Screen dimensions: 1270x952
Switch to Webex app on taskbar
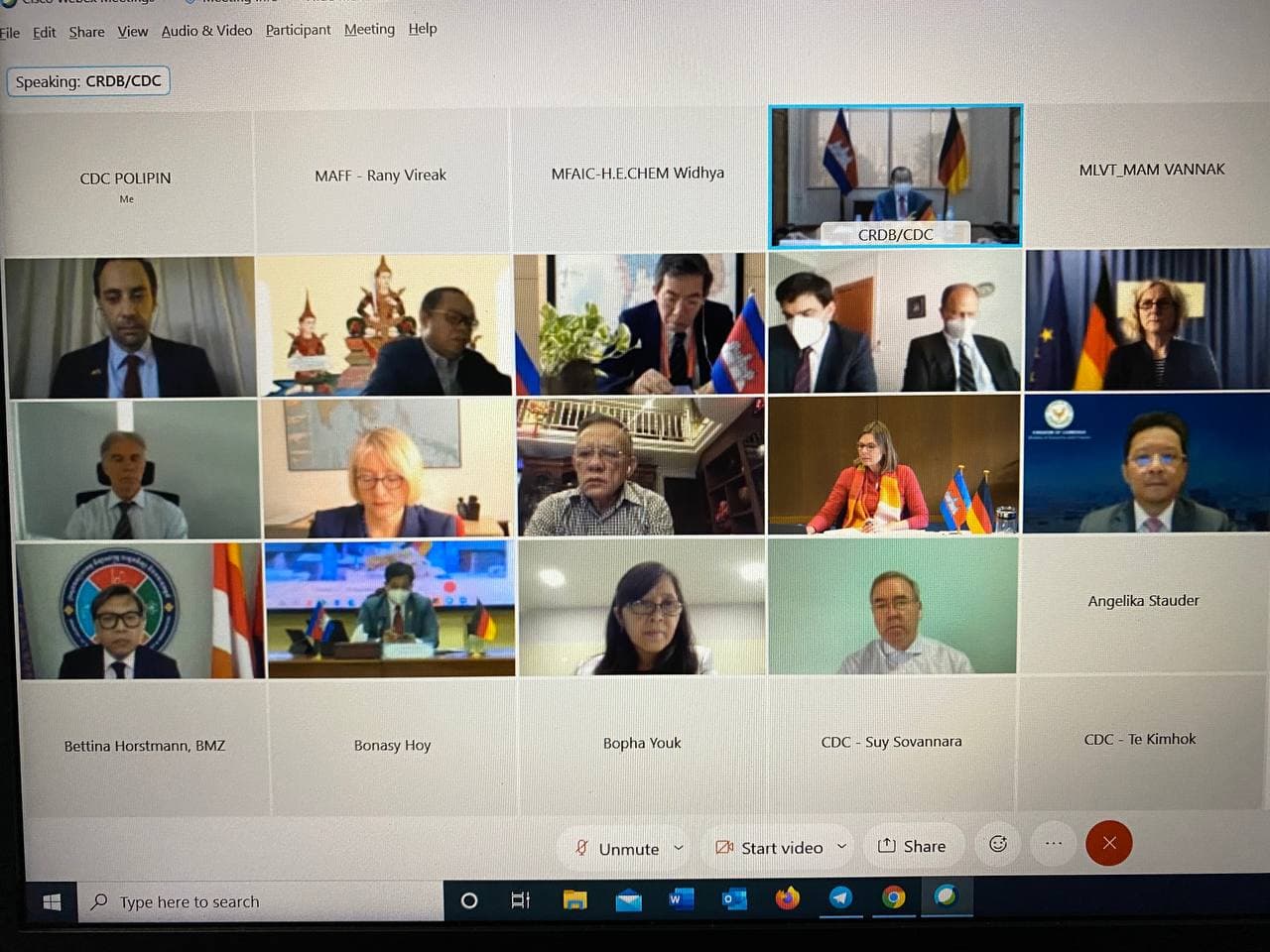947,897
